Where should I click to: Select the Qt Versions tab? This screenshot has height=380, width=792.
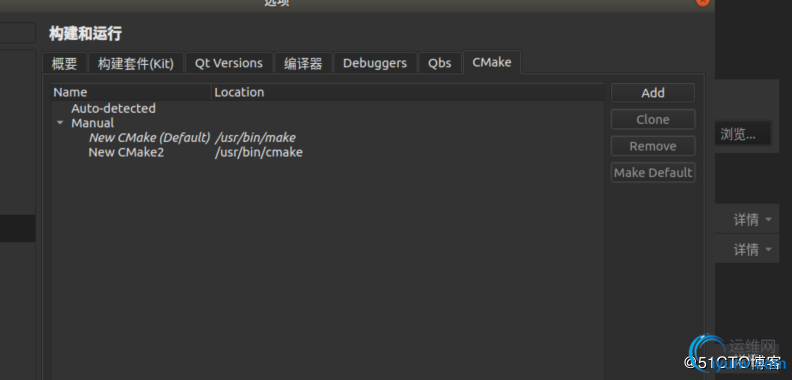coord(229,63)
